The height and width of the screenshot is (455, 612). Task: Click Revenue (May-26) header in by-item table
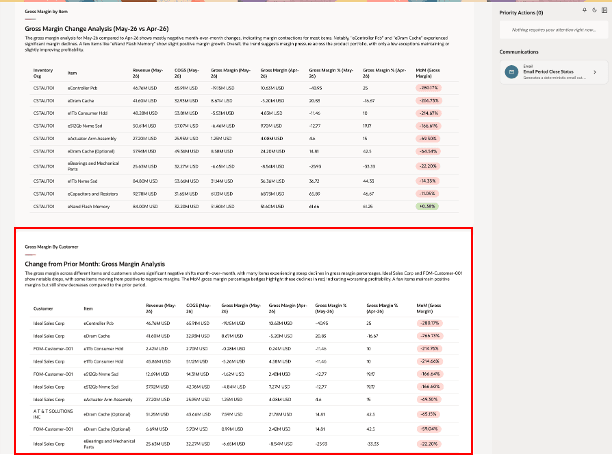148,73
